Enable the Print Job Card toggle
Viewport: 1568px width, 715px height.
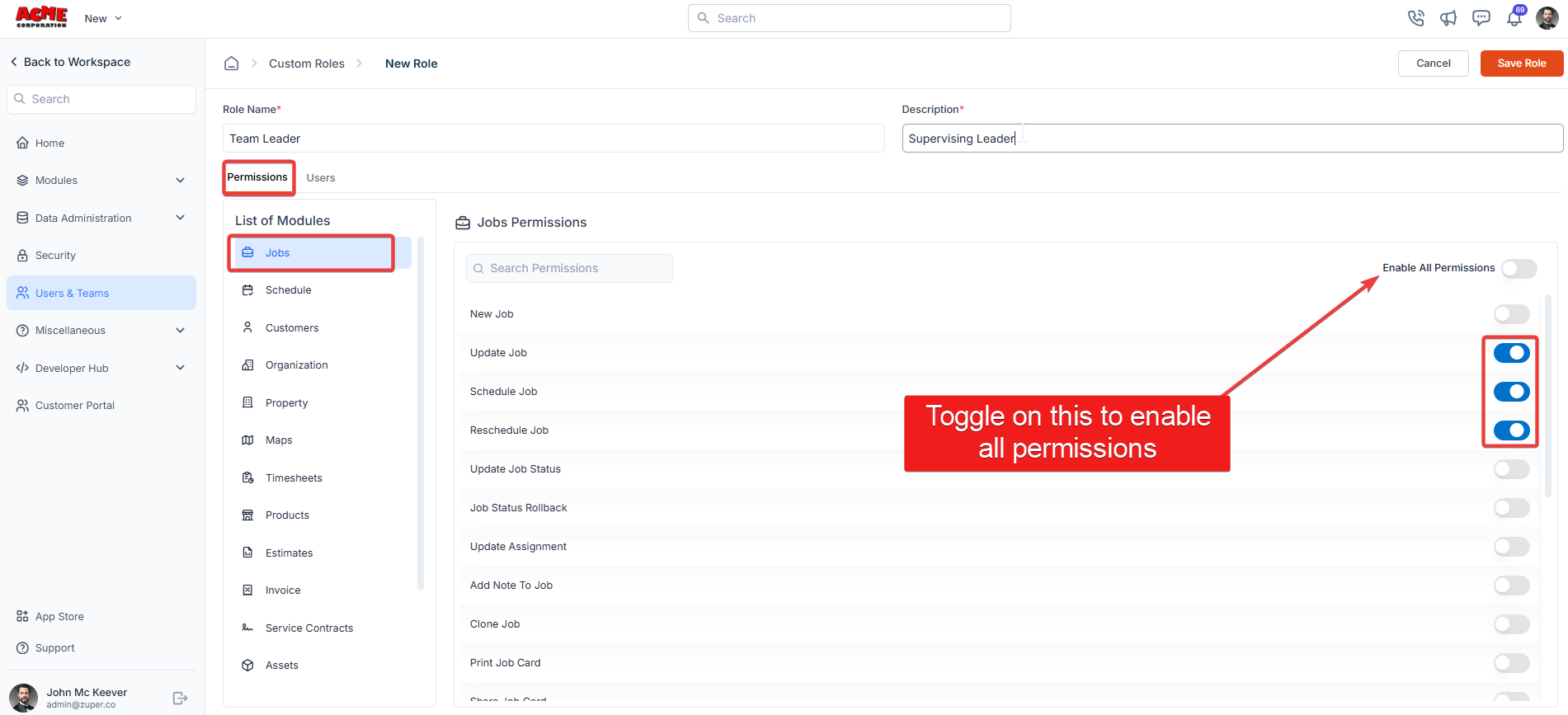tap(1512, 663)
